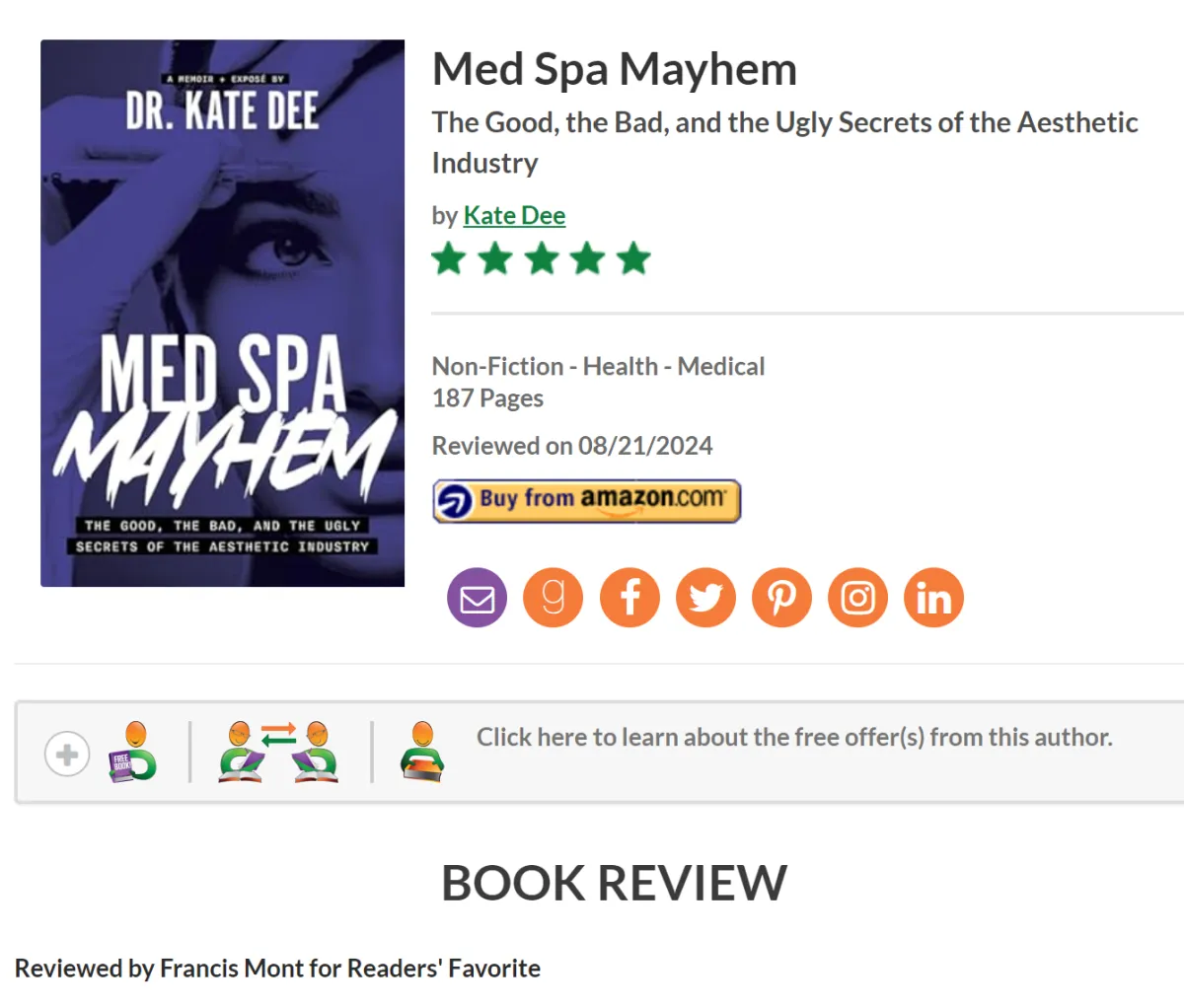Click the Med Spa Mayhem book cover
The image size is (1184, 1008).
pyautogui.click(x=222, y=313)
